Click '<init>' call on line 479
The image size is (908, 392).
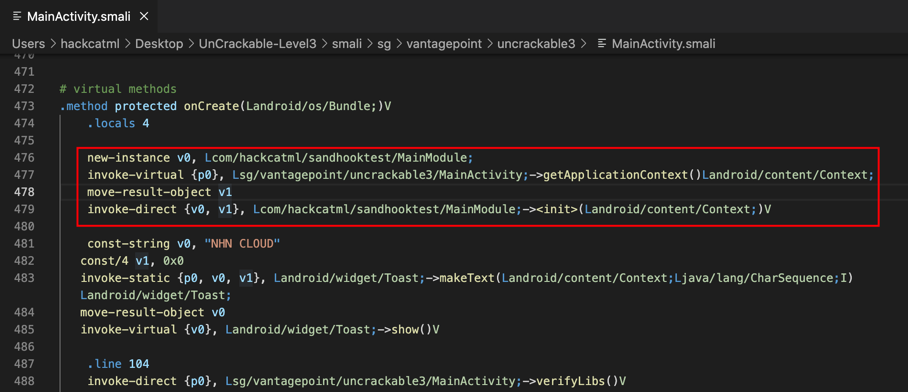557,209
